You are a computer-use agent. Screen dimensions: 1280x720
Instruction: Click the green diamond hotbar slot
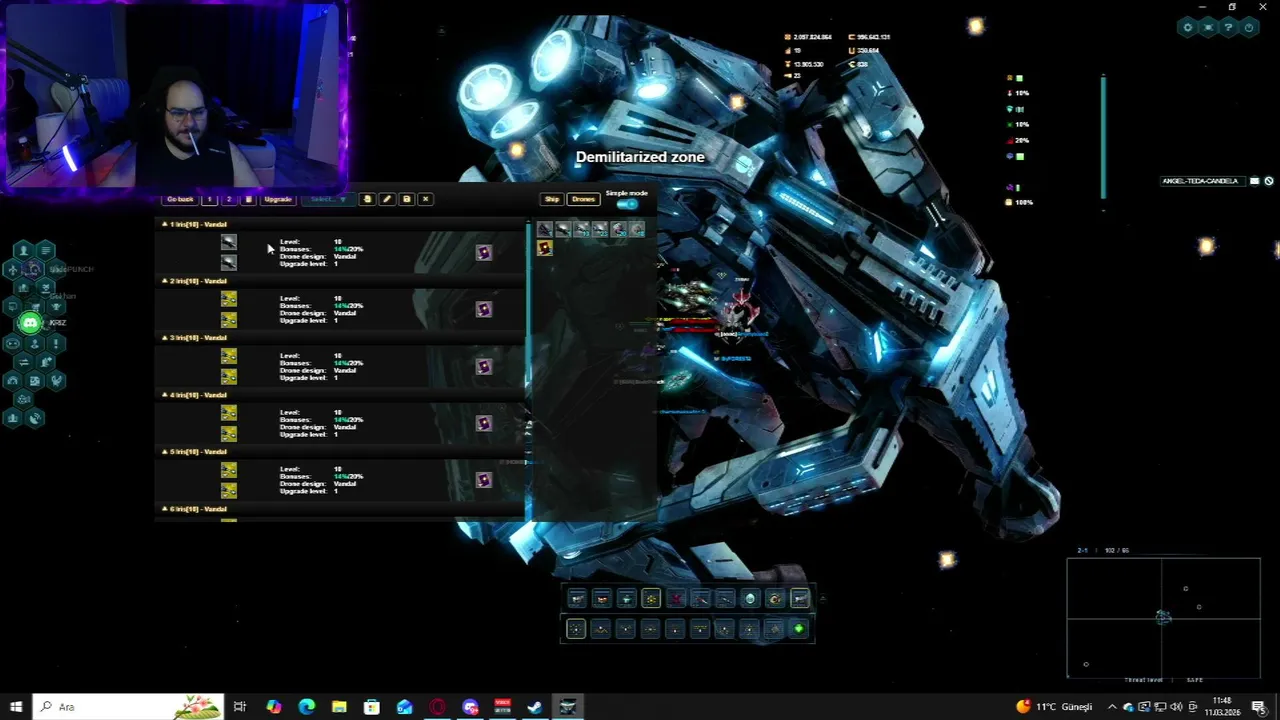point(799,629)
